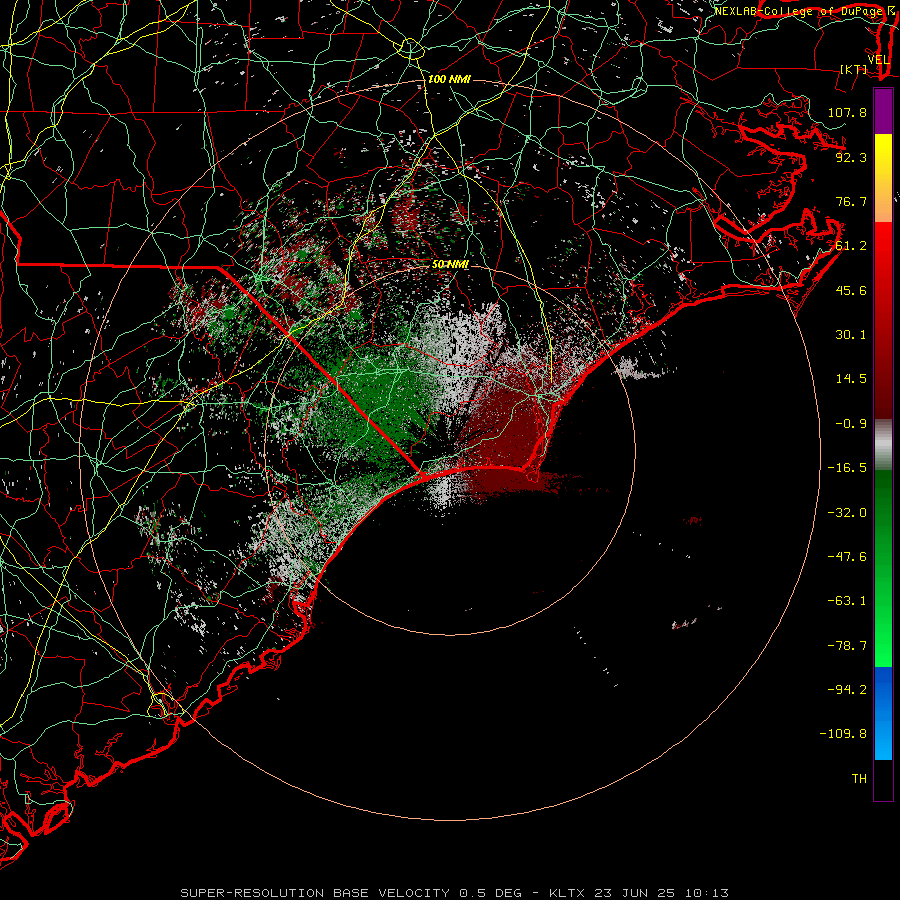Select the 30.1 scale value

851,335
